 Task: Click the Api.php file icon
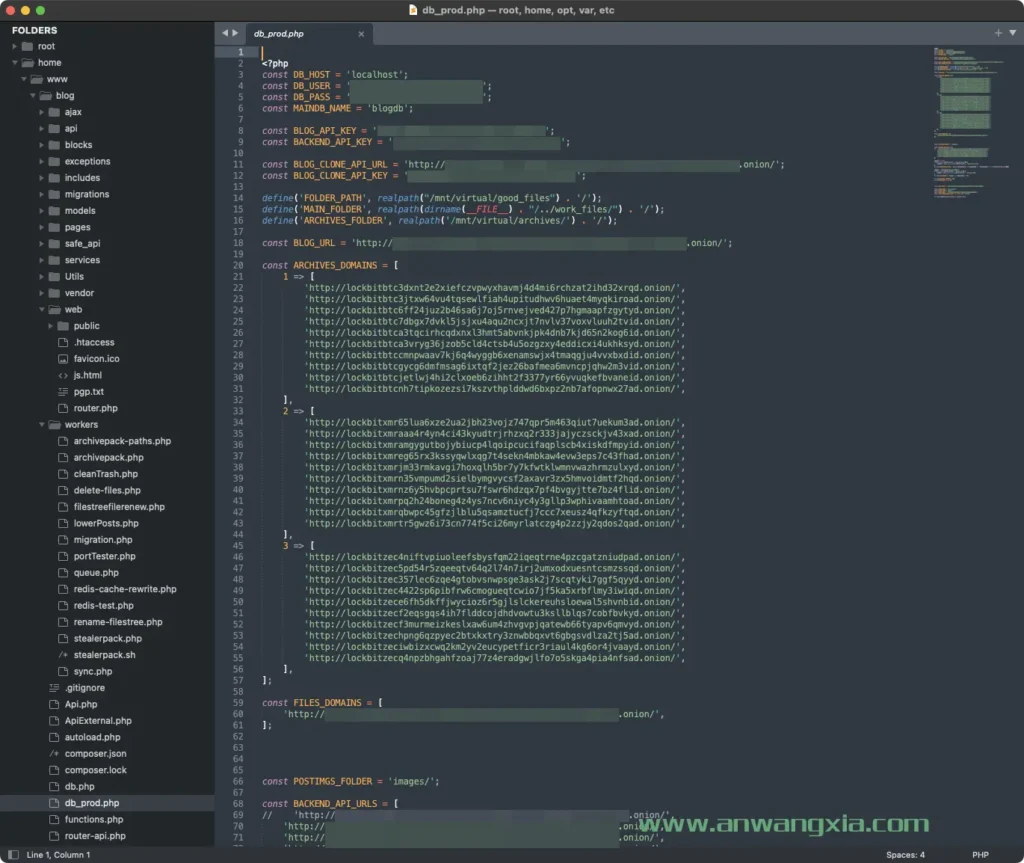[x=54, y=704]
